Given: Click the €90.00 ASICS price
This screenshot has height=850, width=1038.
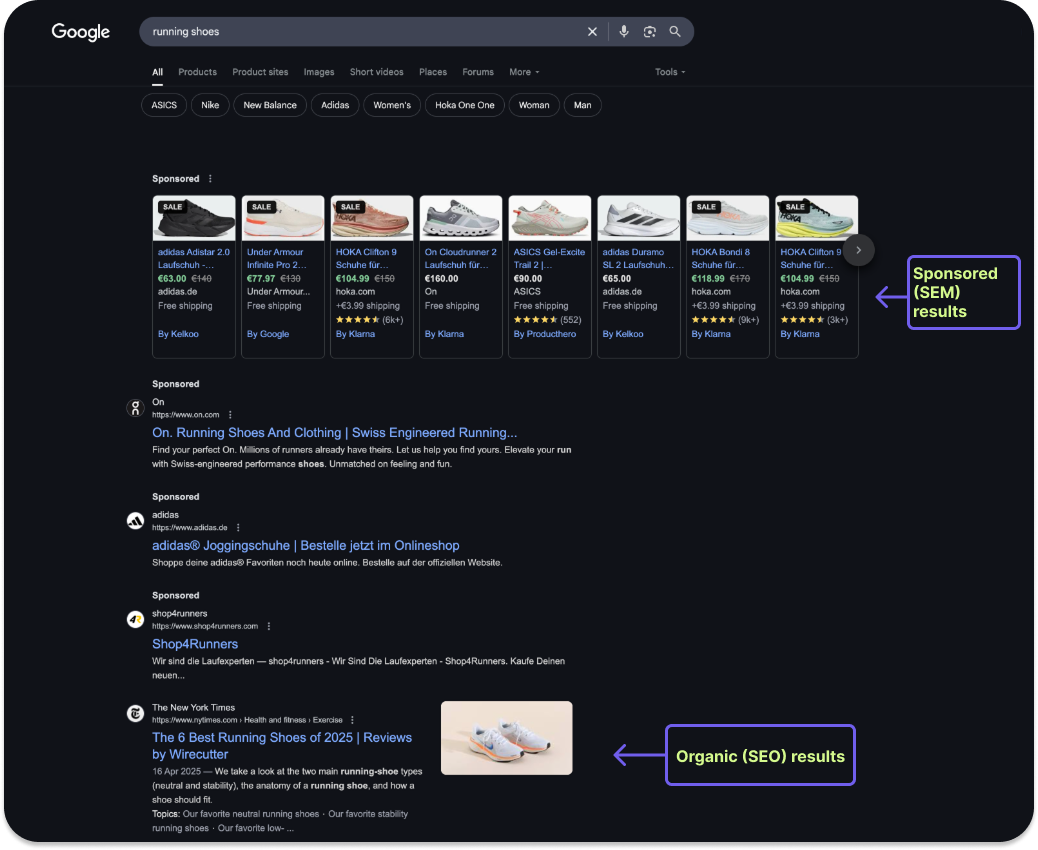Looking at the screenshot, I should (528, 279).
